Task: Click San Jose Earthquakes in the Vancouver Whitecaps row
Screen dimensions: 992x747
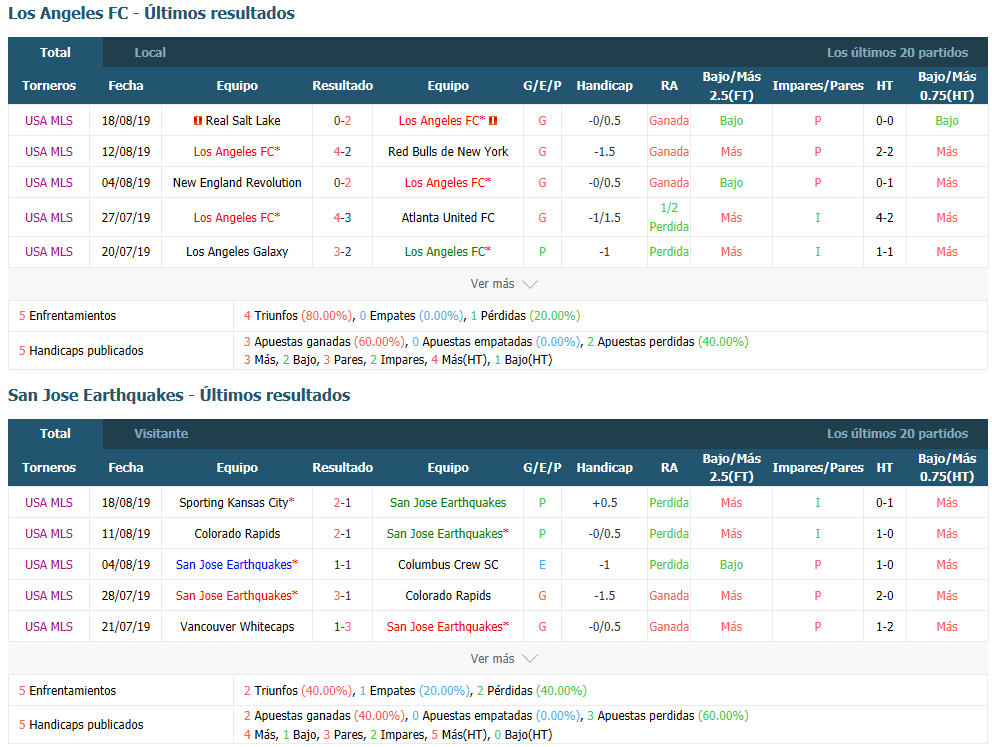Action: click(x=445, y=627)
